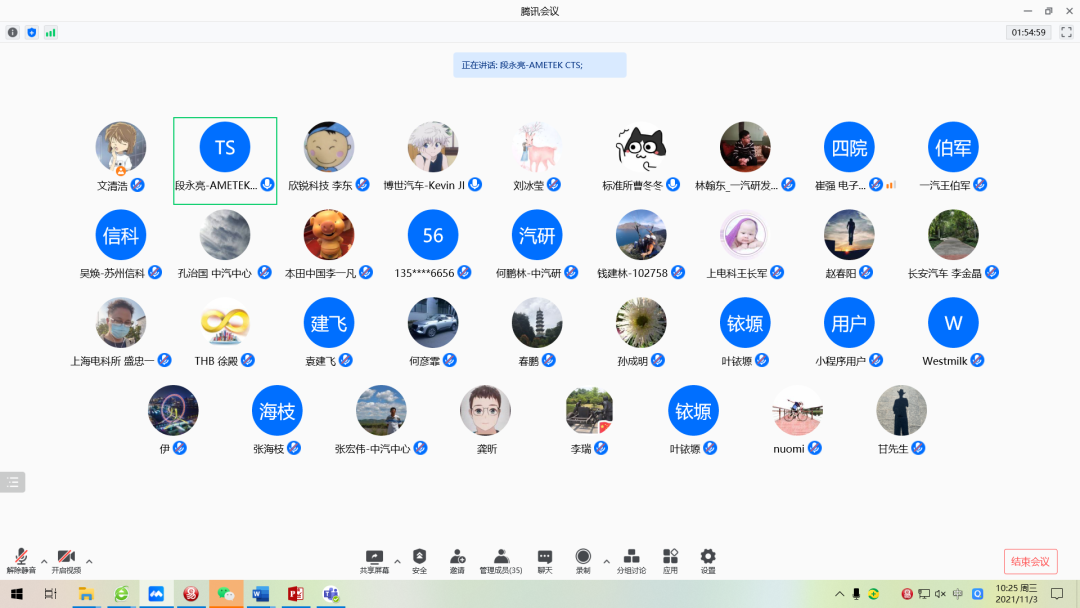Open the meeting Settings gear icon

point(708,558)
